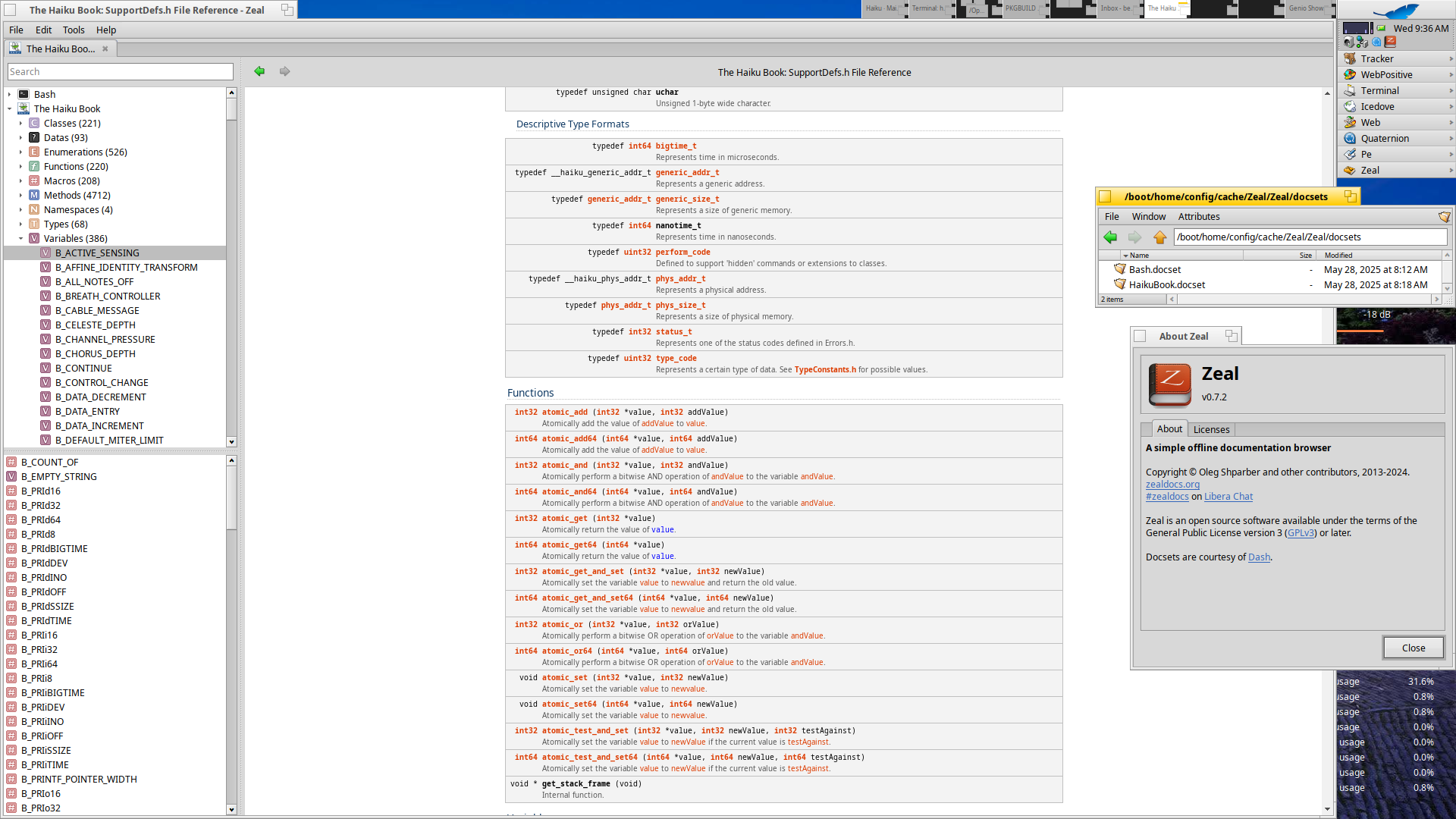Click the documentation page vertical scrollbar
Image resolution: width=1456 pixels, height=819 pixels.
tap(1327, 451)
